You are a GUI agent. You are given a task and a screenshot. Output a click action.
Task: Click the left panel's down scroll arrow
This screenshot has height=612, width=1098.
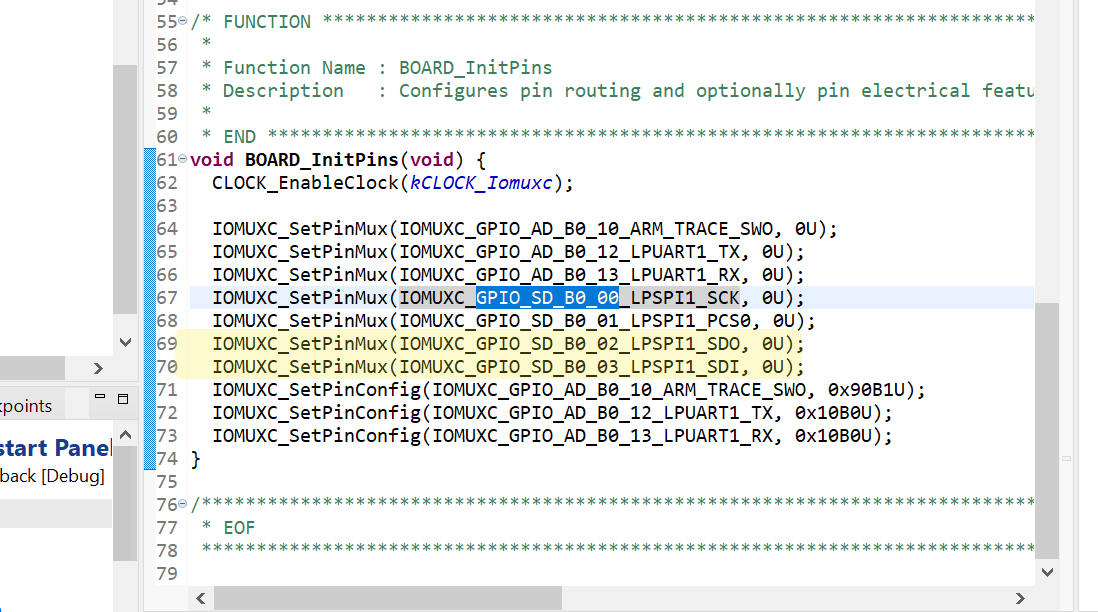point(124,342)
